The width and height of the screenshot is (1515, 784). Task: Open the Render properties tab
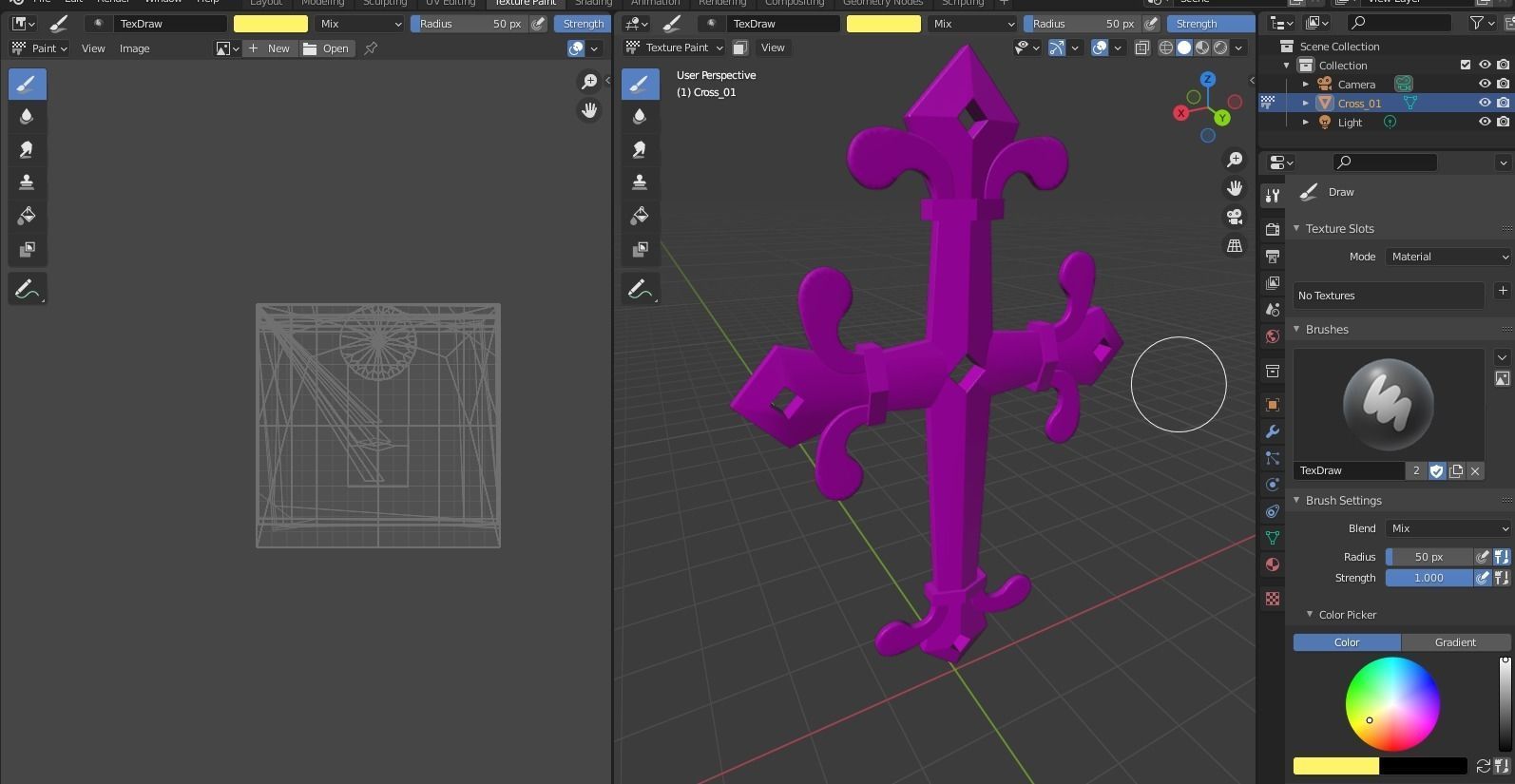pos(1272,229)
